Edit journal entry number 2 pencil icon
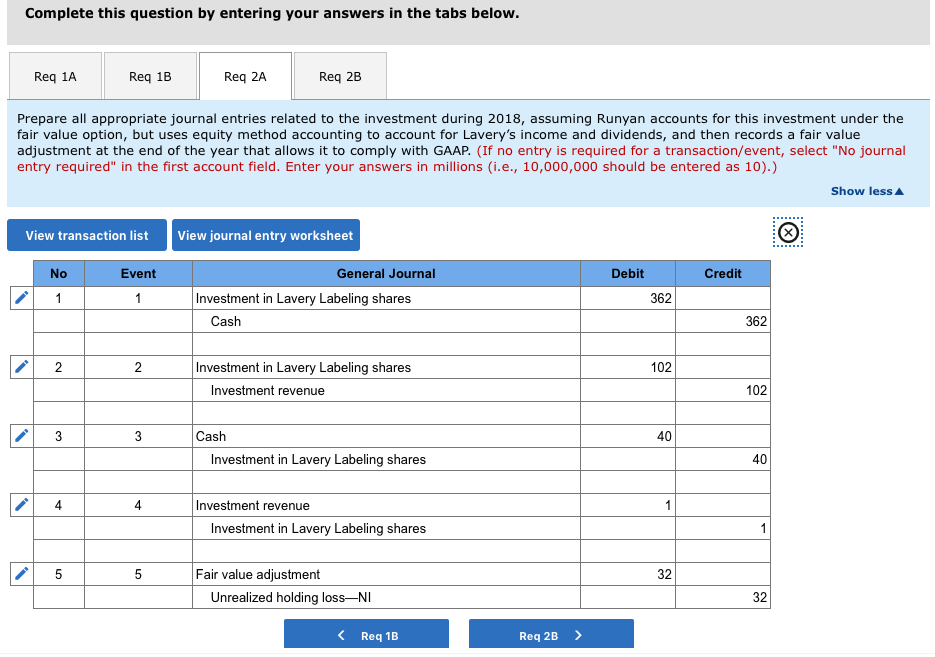 (x=21, y=367)
